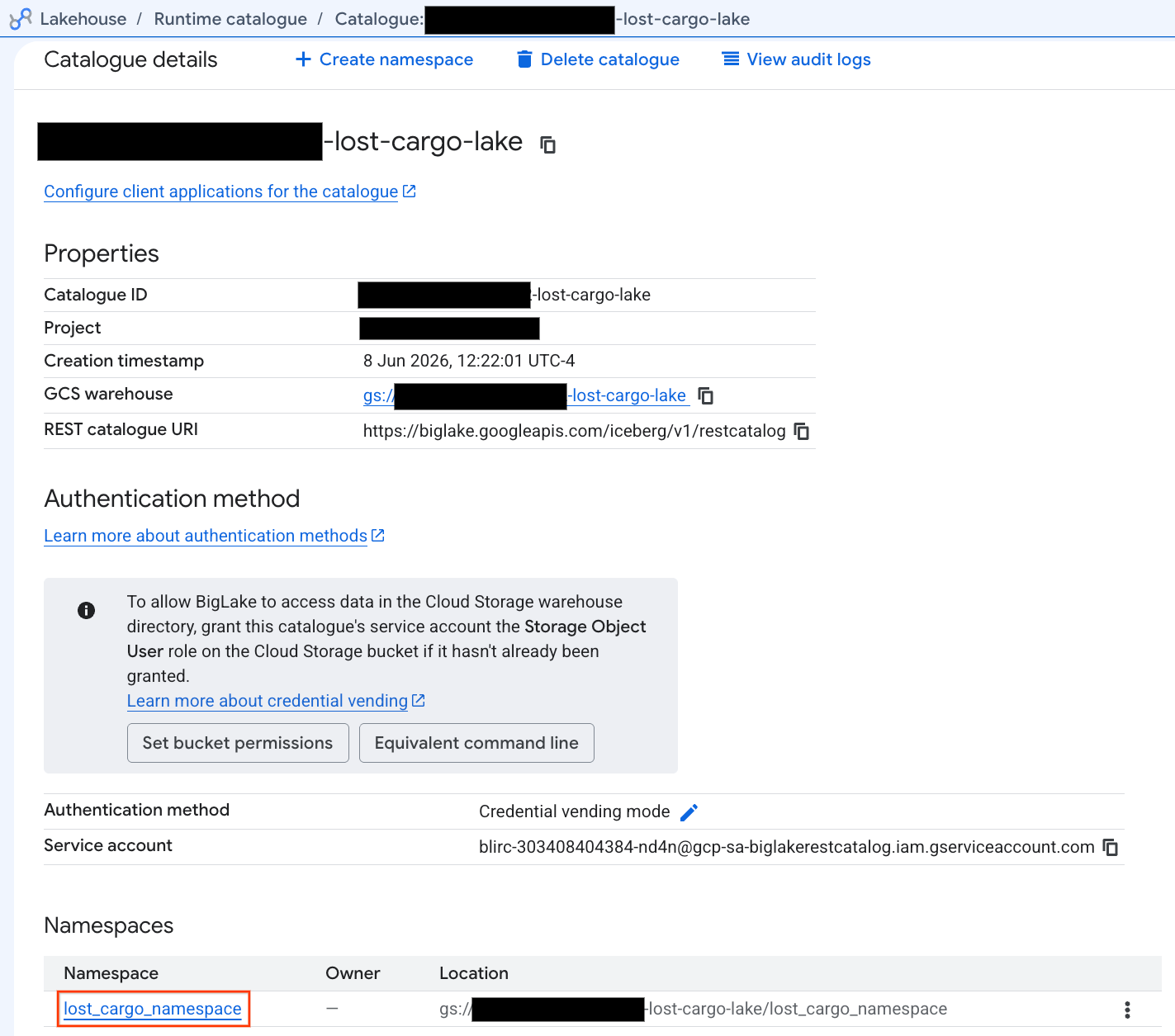The height and width of the screenshot is (1036, 1175).
Task: Click the Properties section heading
Action: click(102, 253)
